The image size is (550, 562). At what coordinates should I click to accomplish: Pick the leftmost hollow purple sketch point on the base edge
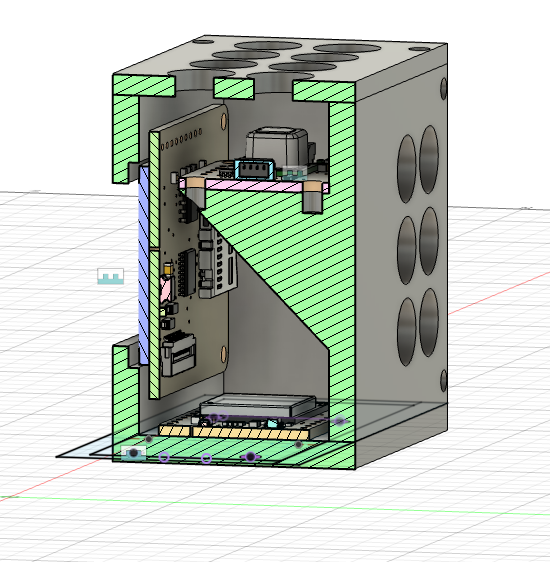coord(164,457)
